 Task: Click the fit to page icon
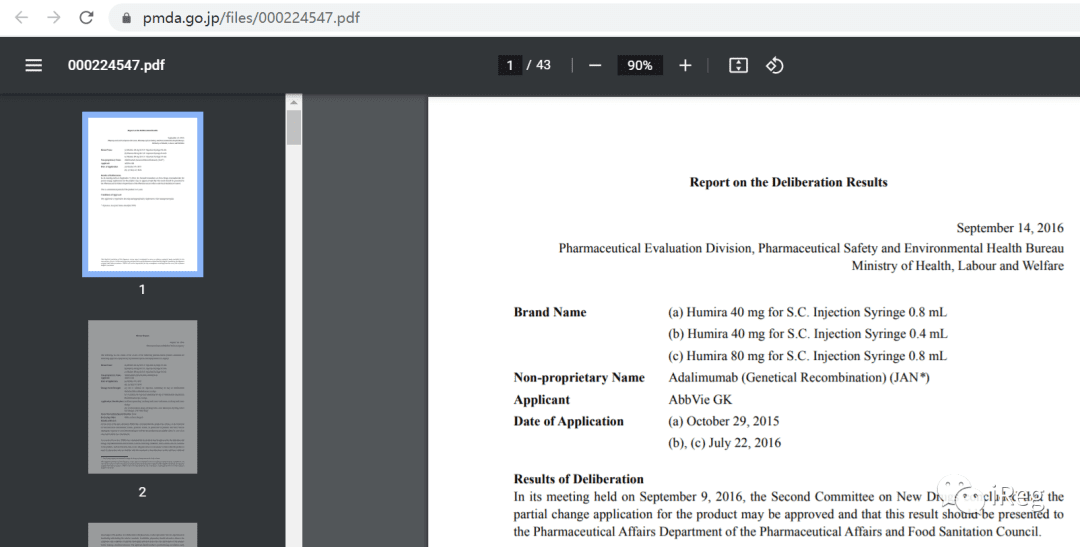(738, 65)
